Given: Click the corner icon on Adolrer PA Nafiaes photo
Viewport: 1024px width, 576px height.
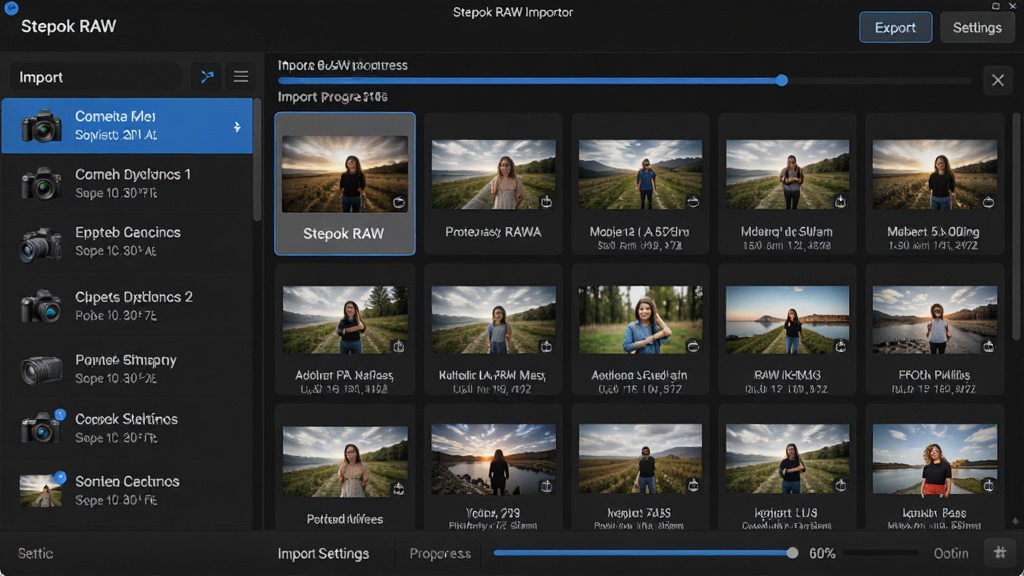Looking at the screenshot, I should 398,346.
